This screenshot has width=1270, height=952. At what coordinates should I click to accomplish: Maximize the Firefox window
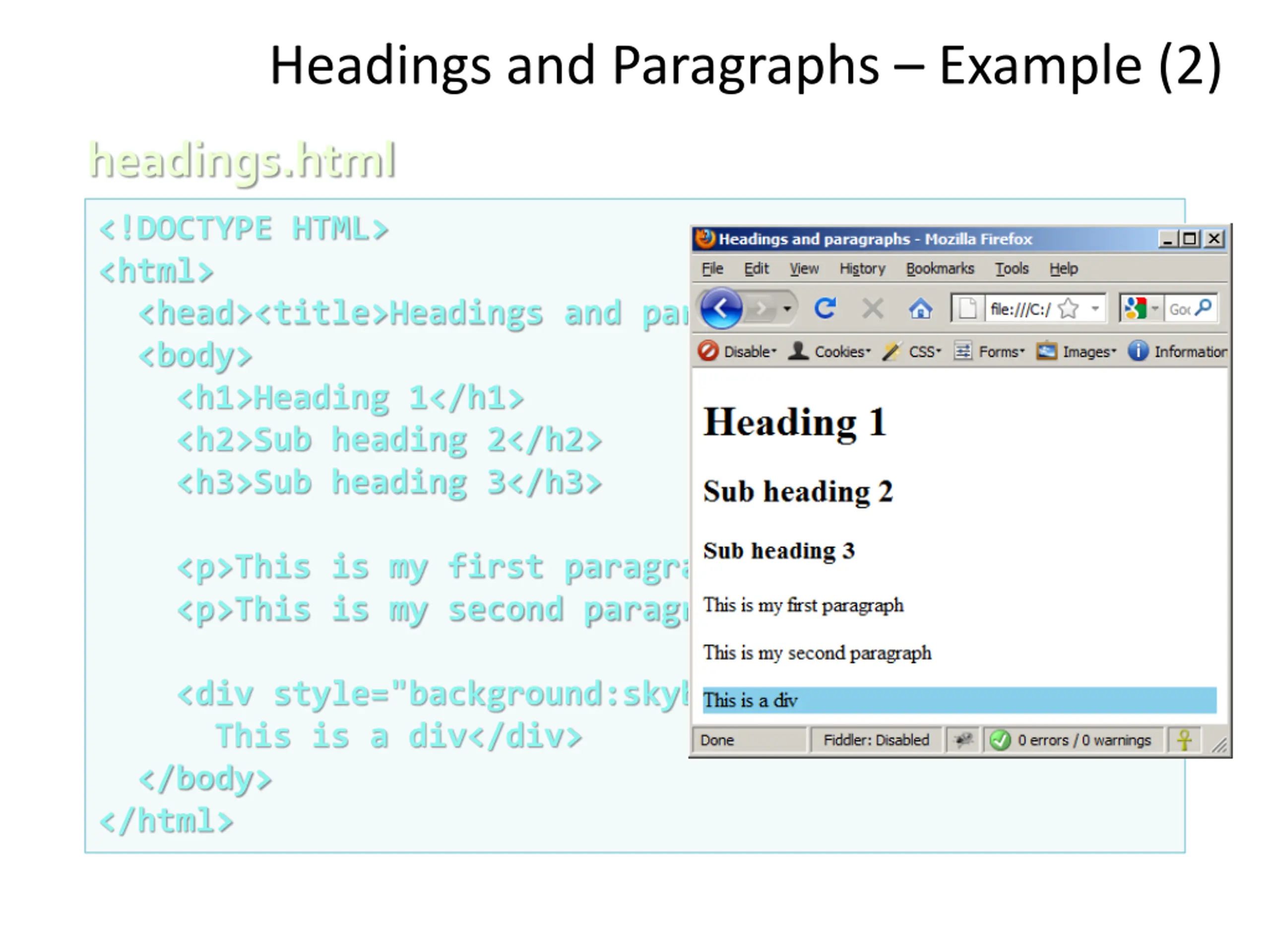click(1189, 238)
